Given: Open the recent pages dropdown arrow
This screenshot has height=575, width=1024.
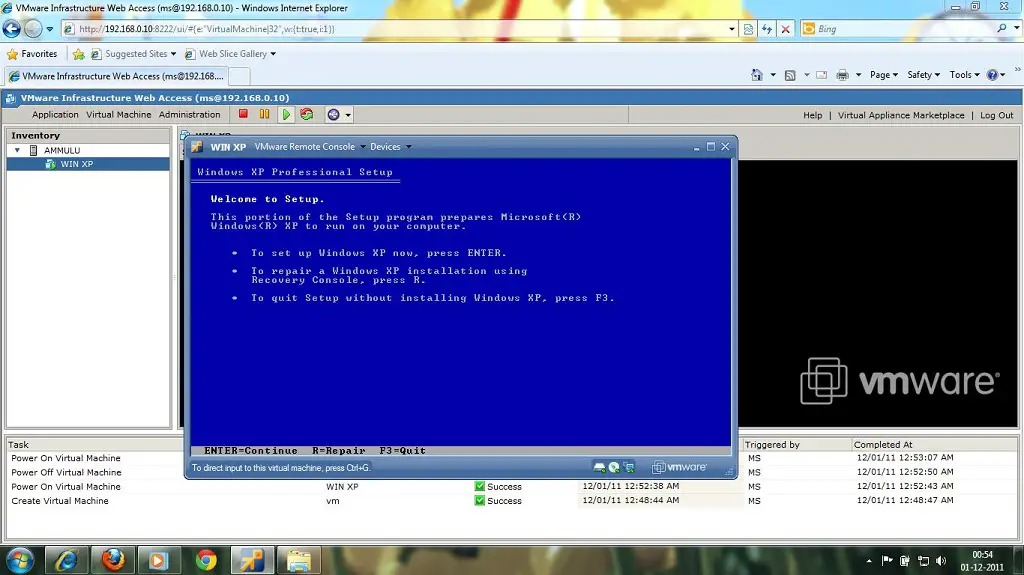Looking at the screenshot, I should click(50, 29).
